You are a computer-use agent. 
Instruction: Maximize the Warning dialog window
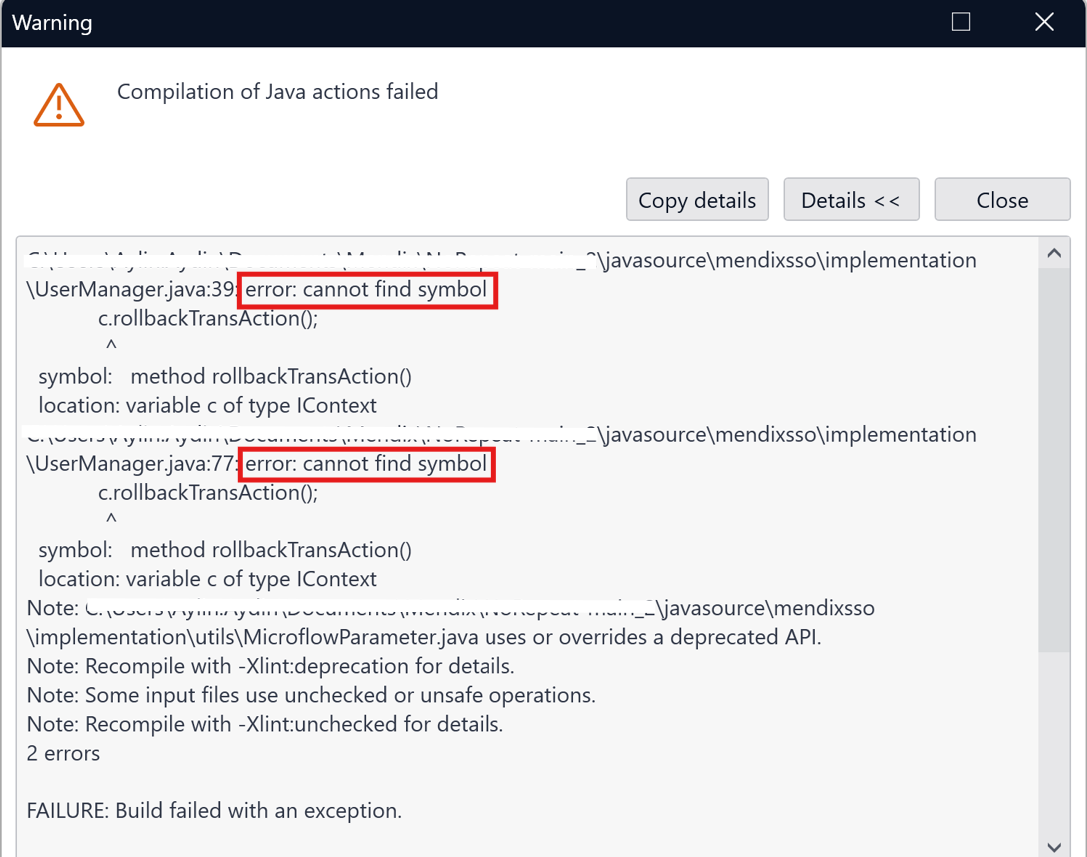pos(961,22)
